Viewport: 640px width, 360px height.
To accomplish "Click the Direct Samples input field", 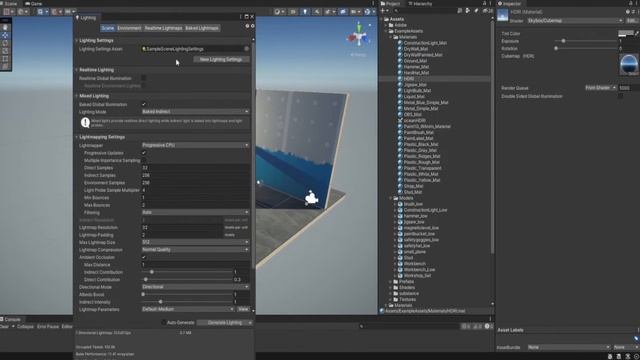I will [x=195, y=168].
